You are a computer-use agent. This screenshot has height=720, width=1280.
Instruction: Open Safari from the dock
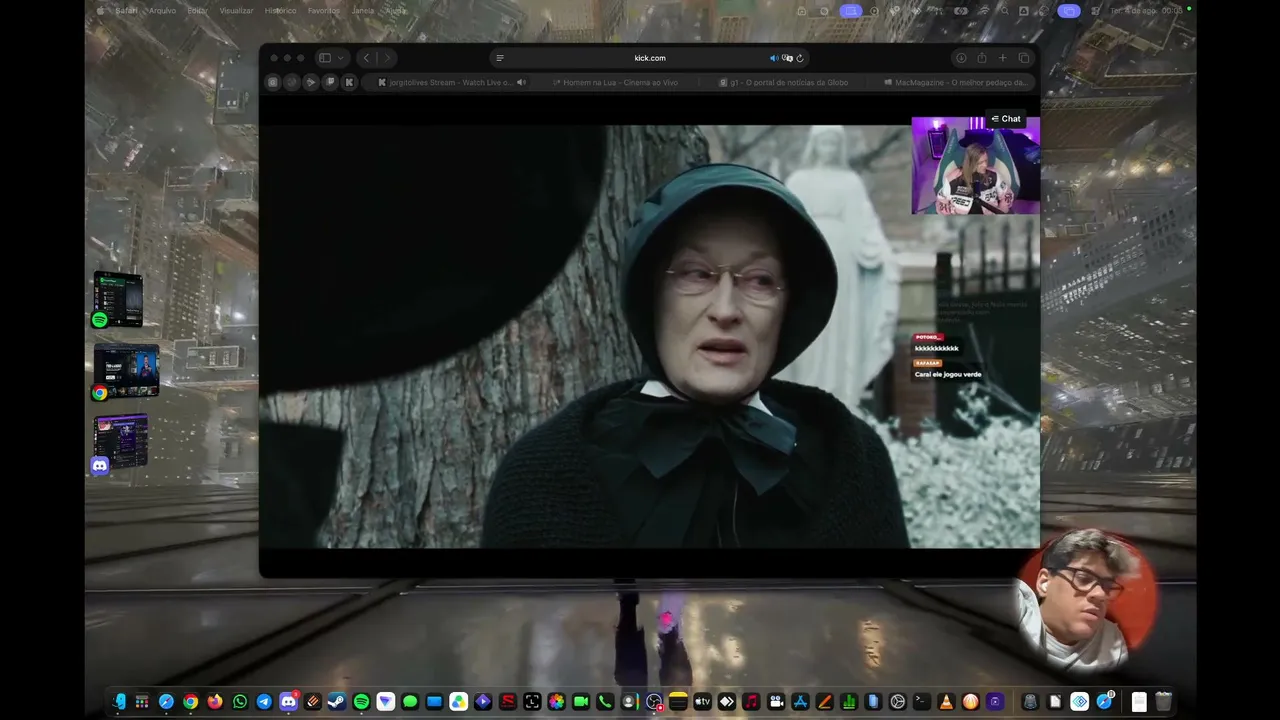pyautogui.click(x=166, y=702)
